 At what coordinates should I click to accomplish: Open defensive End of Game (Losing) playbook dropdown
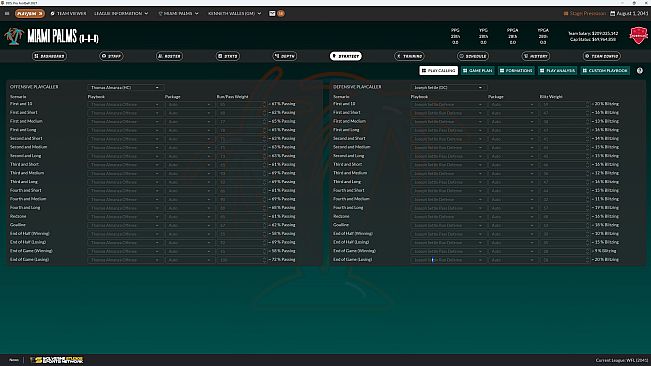(448, 260)
